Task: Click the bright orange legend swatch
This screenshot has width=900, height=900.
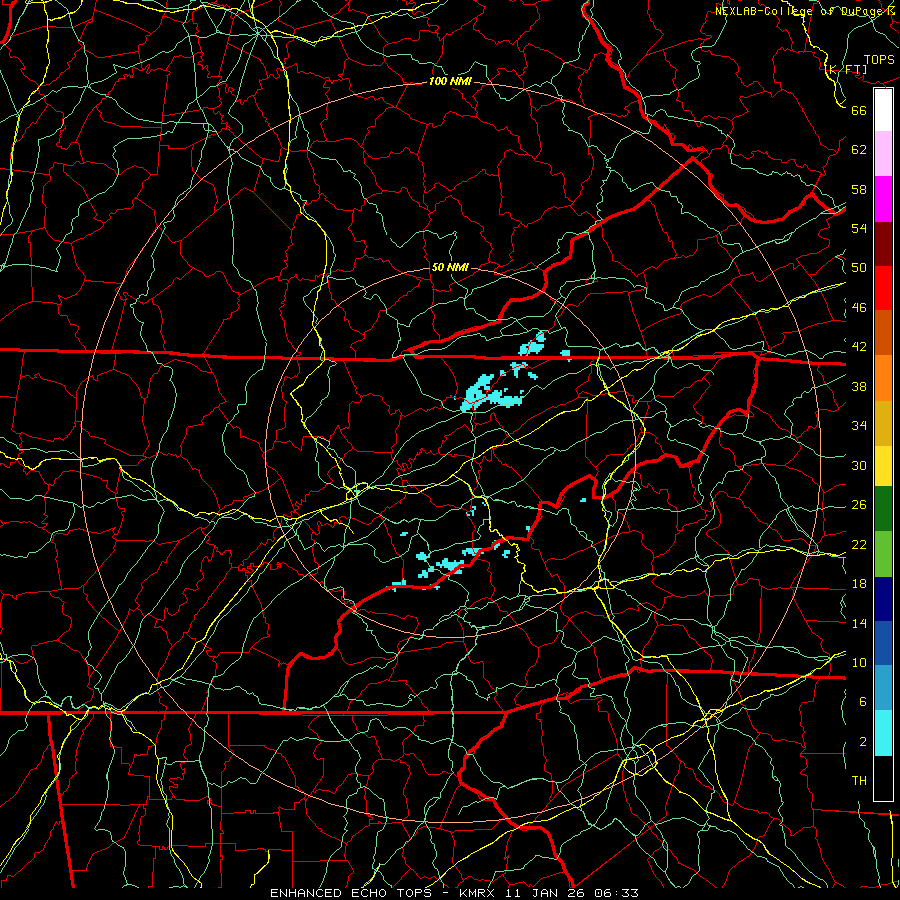Action: 883,378
